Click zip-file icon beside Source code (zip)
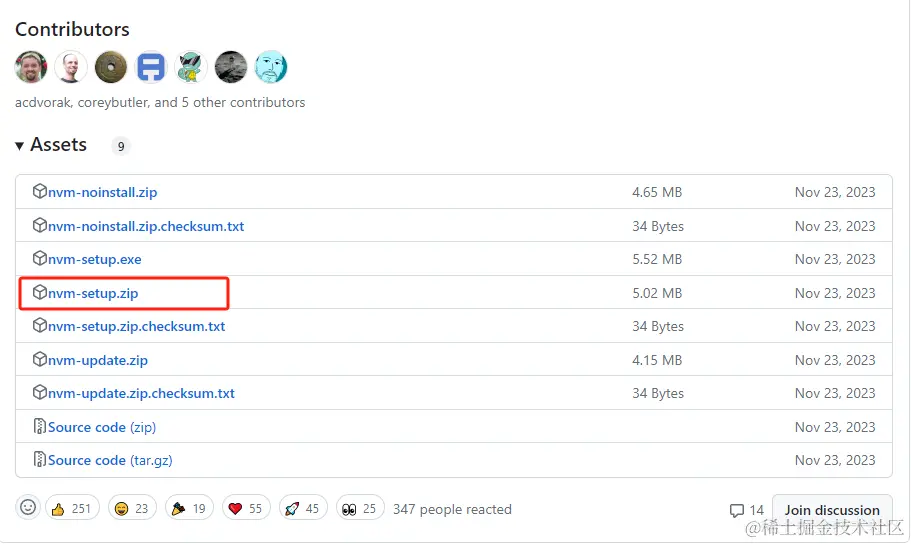 (40, 426)
